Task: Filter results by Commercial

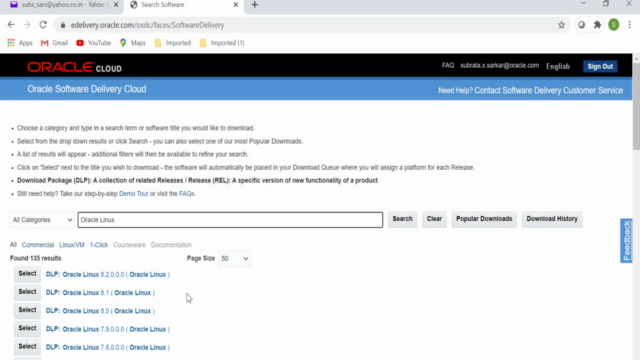Action: point(38,245)
